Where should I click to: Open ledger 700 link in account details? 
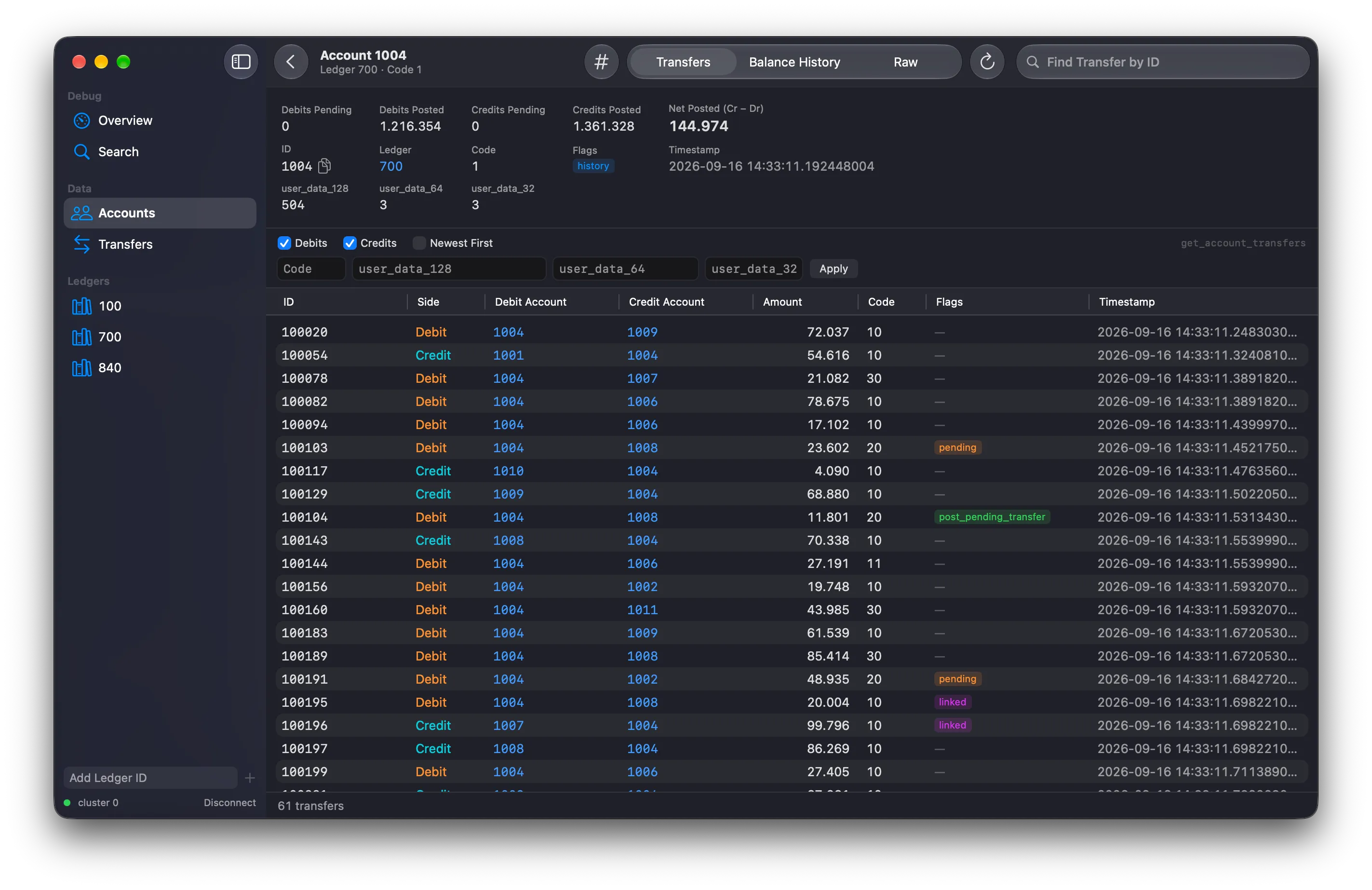[x=390, y=166]
